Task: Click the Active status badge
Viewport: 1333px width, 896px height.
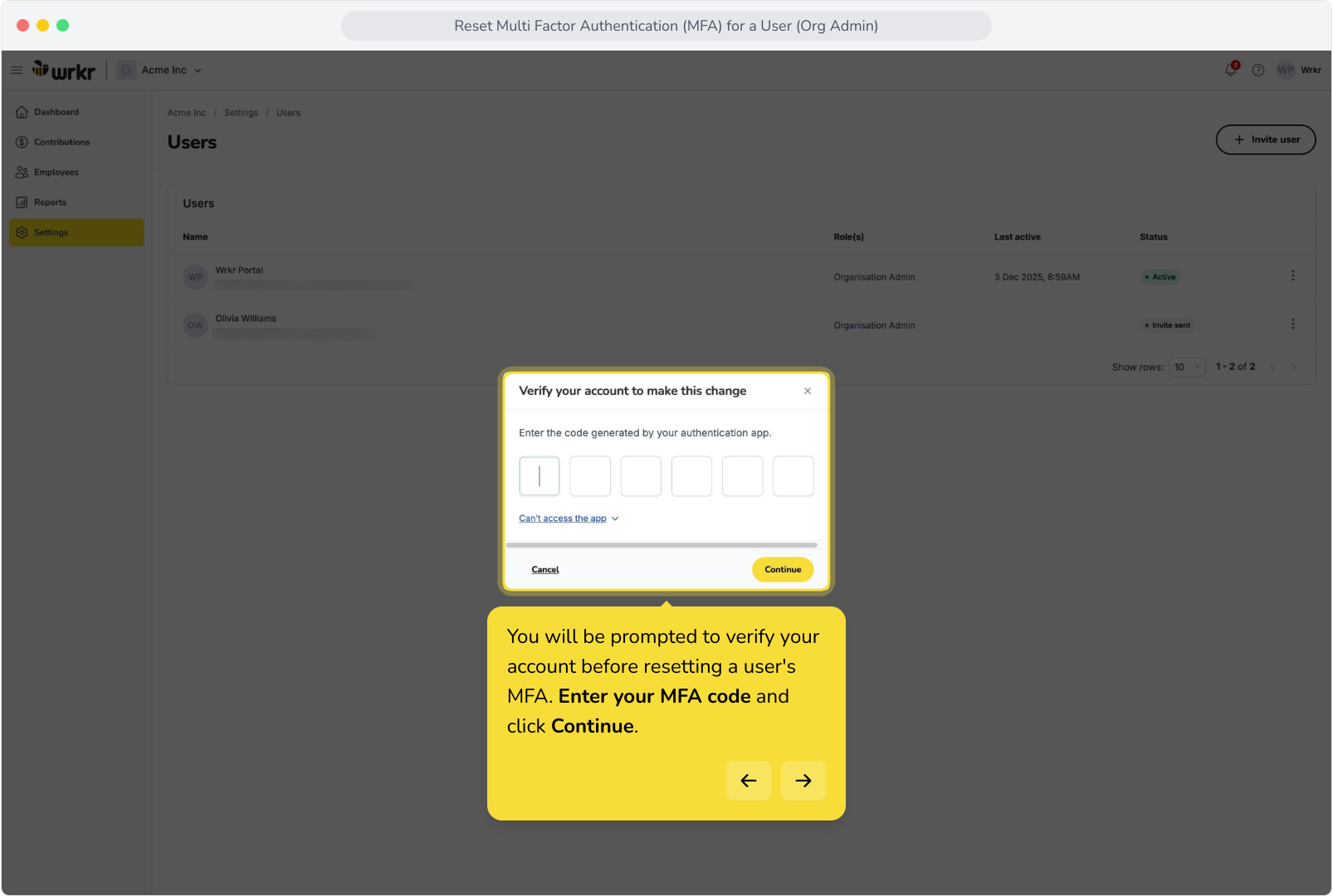Action: click(x=1160, y=277)
